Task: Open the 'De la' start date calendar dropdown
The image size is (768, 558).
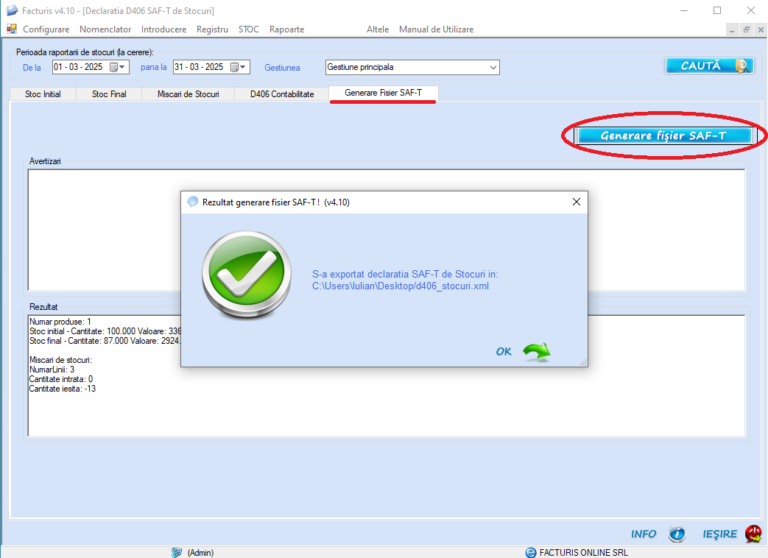Action: coord(117,67)
